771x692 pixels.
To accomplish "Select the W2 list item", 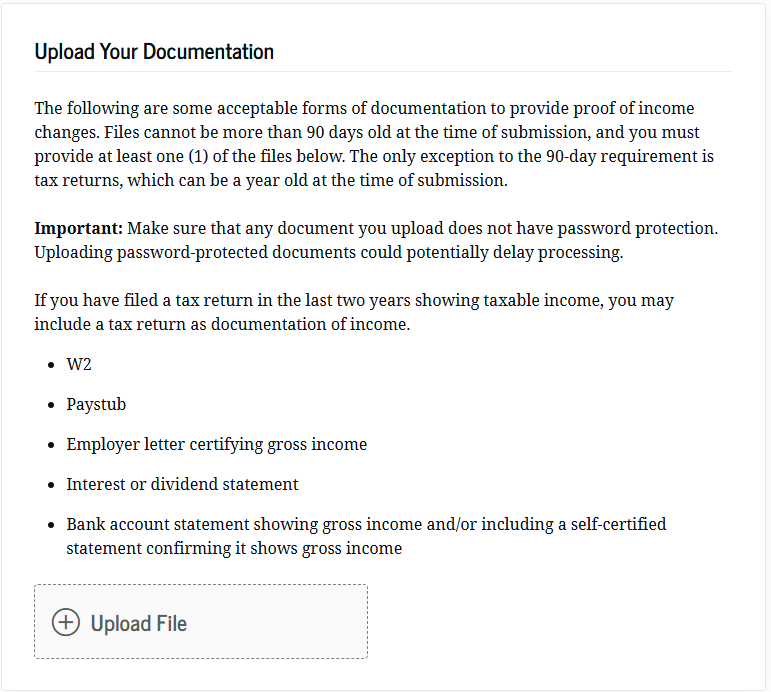I will tap(79, 364).
